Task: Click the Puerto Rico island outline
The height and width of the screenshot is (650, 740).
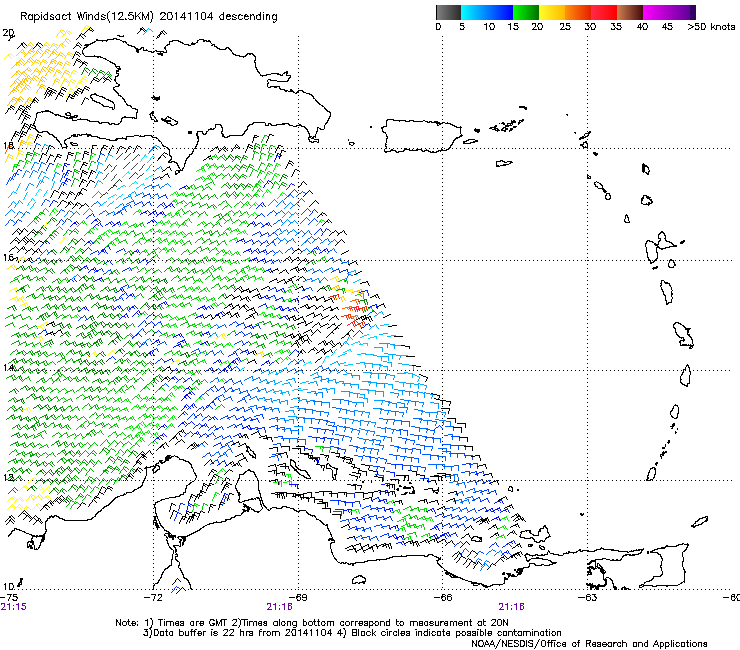Action: [421, 136]
